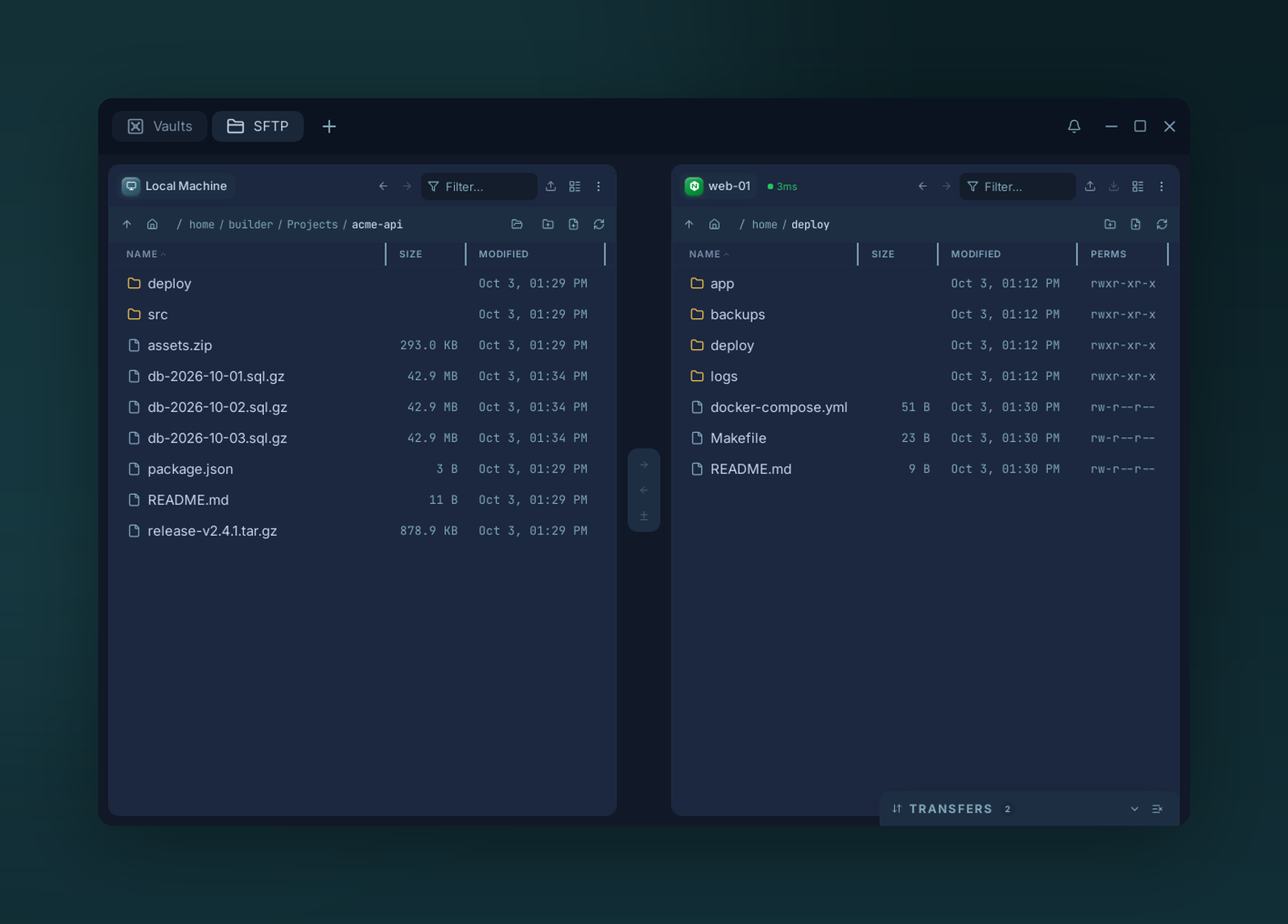Create new folder in remote deploy directory
This screenshot has height=924, width=1288.
tap(1110, 225)
